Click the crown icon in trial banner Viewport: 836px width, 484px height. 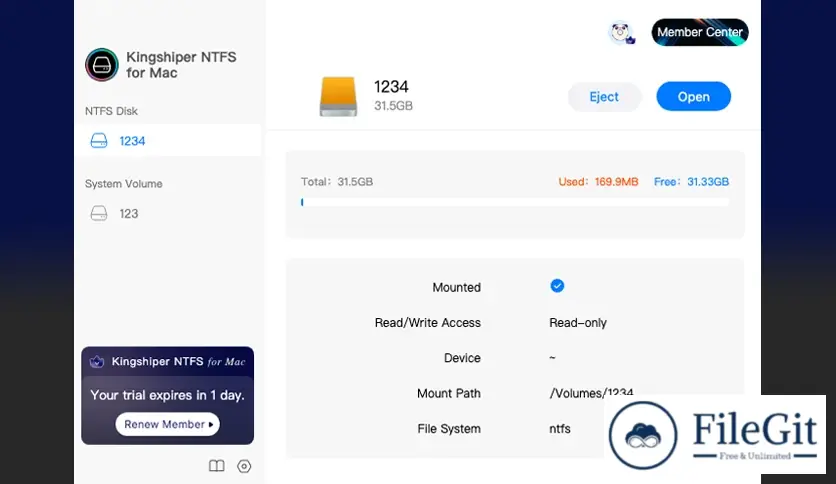(x=97, y=362)
